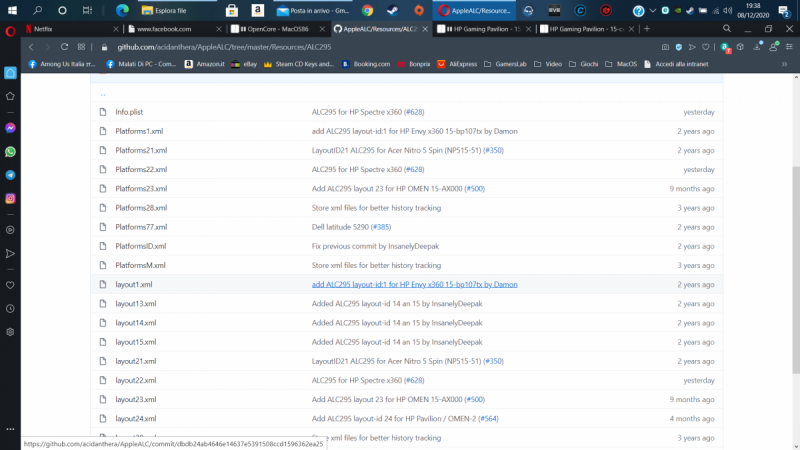Click the layout1.xml commit message link

414,284
